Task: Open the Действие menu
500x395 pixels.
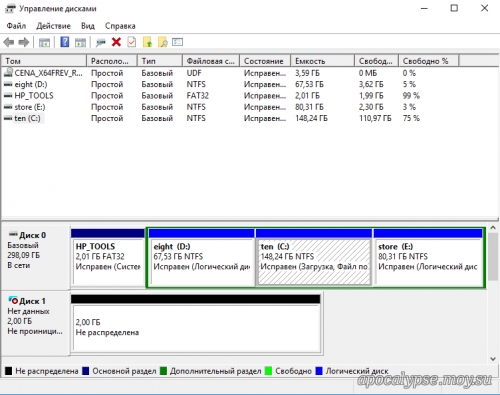Action: coord(53,26)
